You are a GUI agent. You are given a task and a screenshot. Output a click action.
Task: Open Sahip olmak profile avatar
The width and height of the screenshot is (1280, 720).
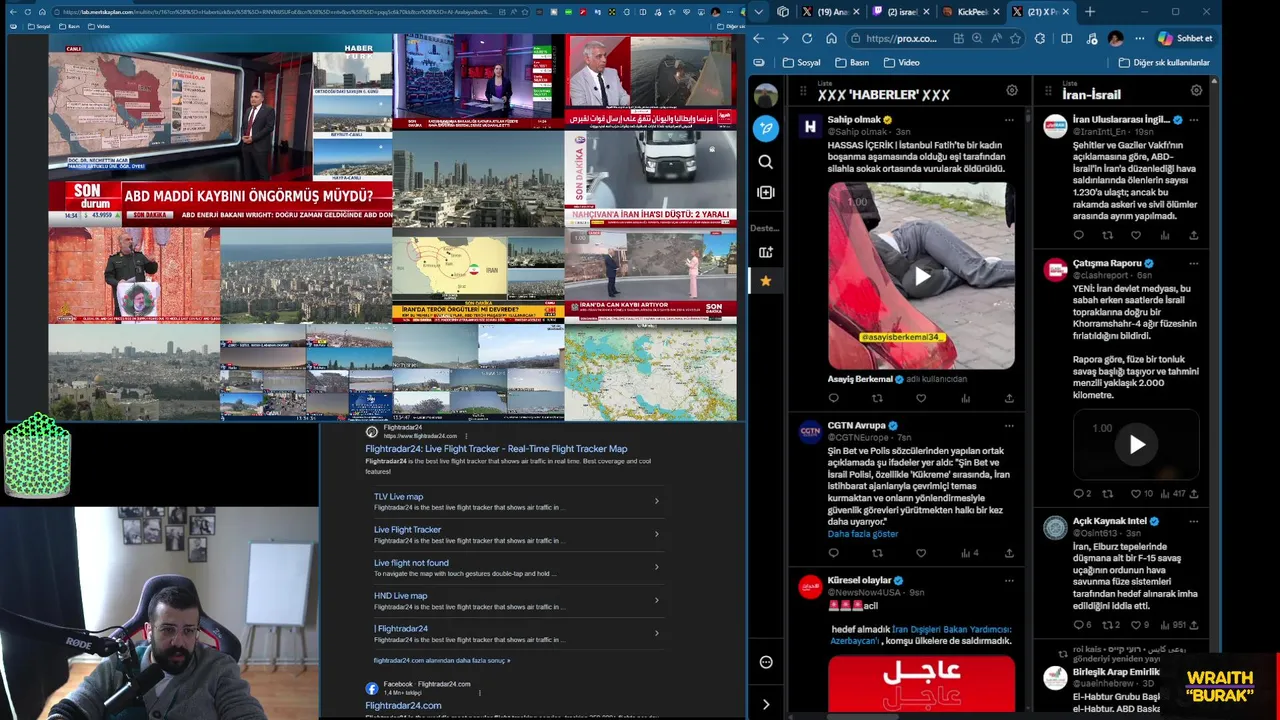click(810, 126)
